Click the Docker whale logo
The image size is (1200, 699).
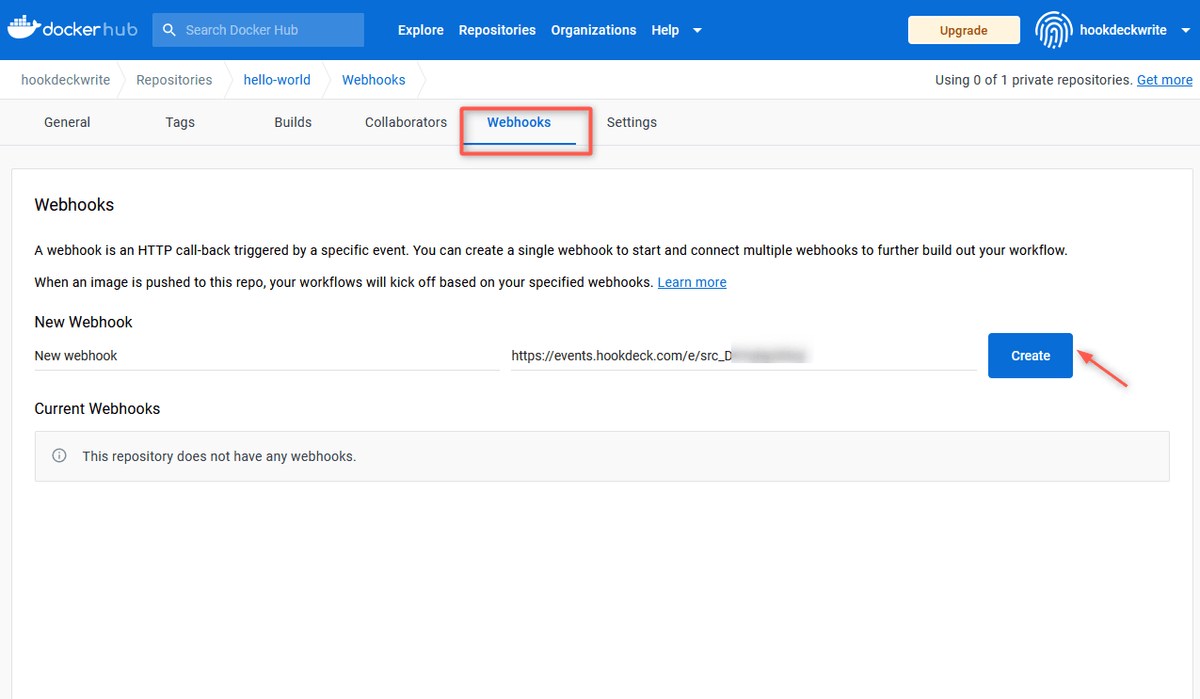click(x=26, y=28)
